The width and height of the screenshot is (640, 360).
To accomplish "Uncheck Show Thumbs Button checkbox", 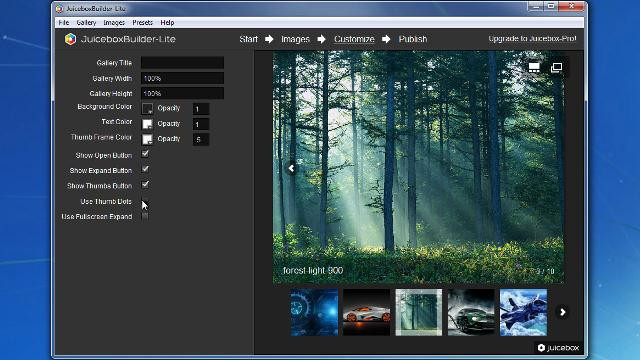I will [x=145, y=184].
